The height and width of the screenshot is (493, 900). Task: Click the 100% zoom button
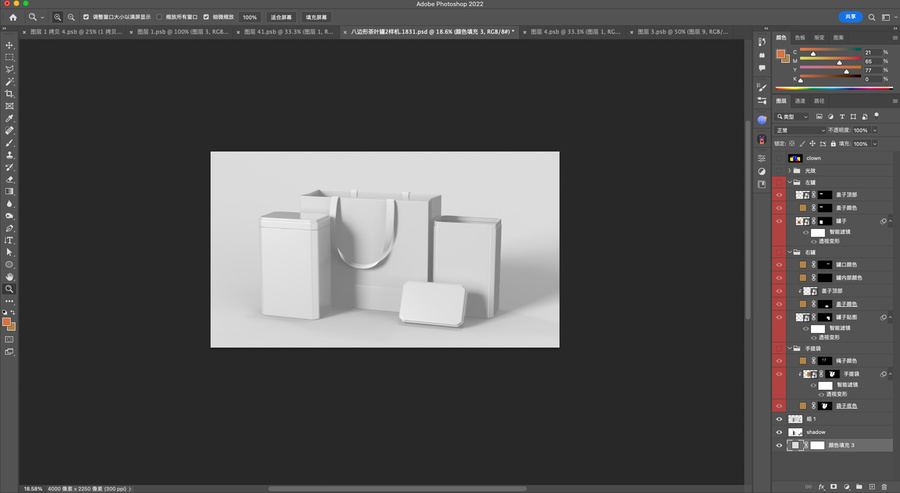pos(250,17)
